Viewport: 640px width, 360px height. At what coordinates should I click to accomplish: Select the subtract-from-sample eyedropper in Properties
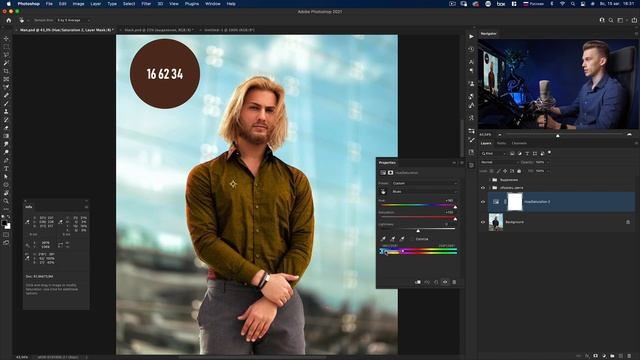(402, 239)
